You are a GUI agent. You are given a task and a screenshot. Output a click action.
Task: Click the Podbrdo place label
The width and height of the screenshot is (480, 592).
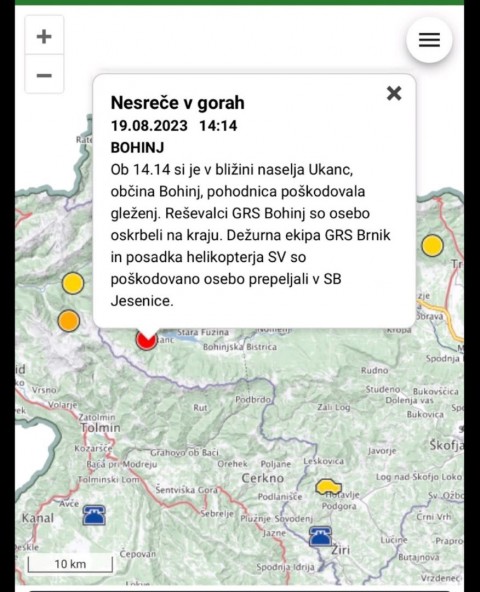[x=253, y=399]
